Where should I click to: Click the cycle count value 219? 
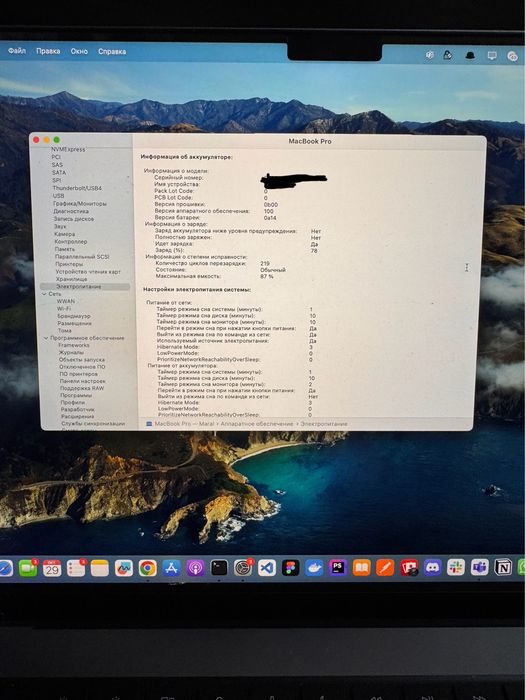(x=265, y=263)
